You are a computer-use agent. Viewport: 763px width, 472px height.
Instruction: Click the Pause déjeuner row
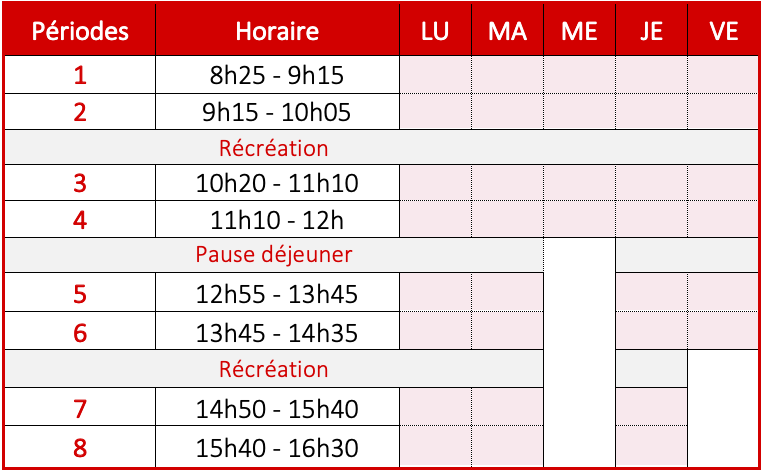click(x=273, y=255)
